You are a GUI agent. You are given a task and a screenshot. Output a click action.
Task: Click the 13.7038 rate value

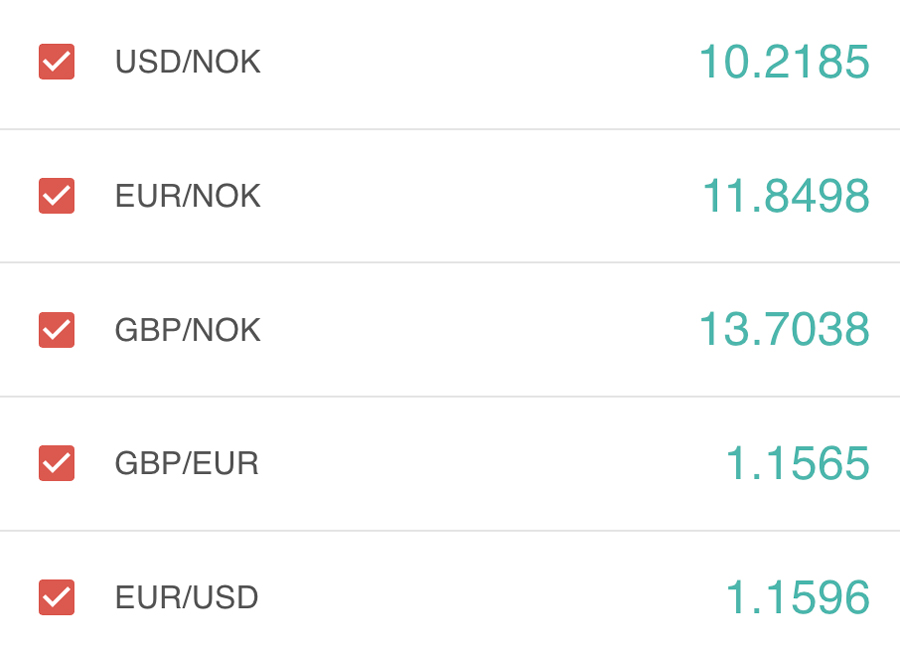coord(784,330)
